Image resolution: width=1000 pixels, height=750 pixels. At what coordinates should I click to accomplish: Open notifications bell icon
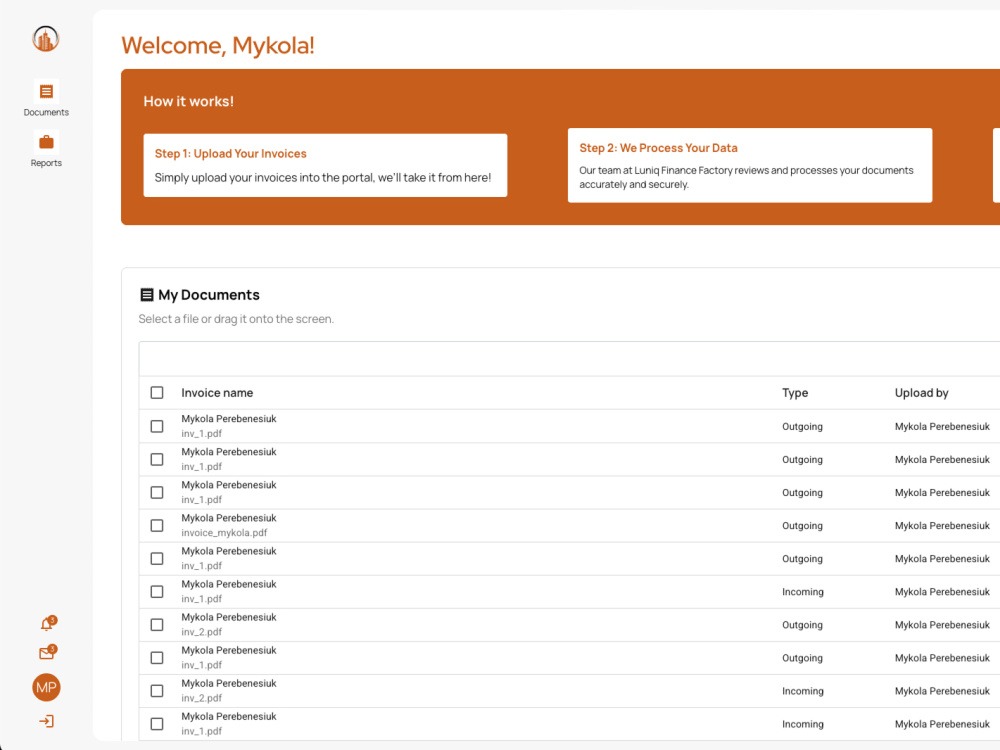pos(47,624)
